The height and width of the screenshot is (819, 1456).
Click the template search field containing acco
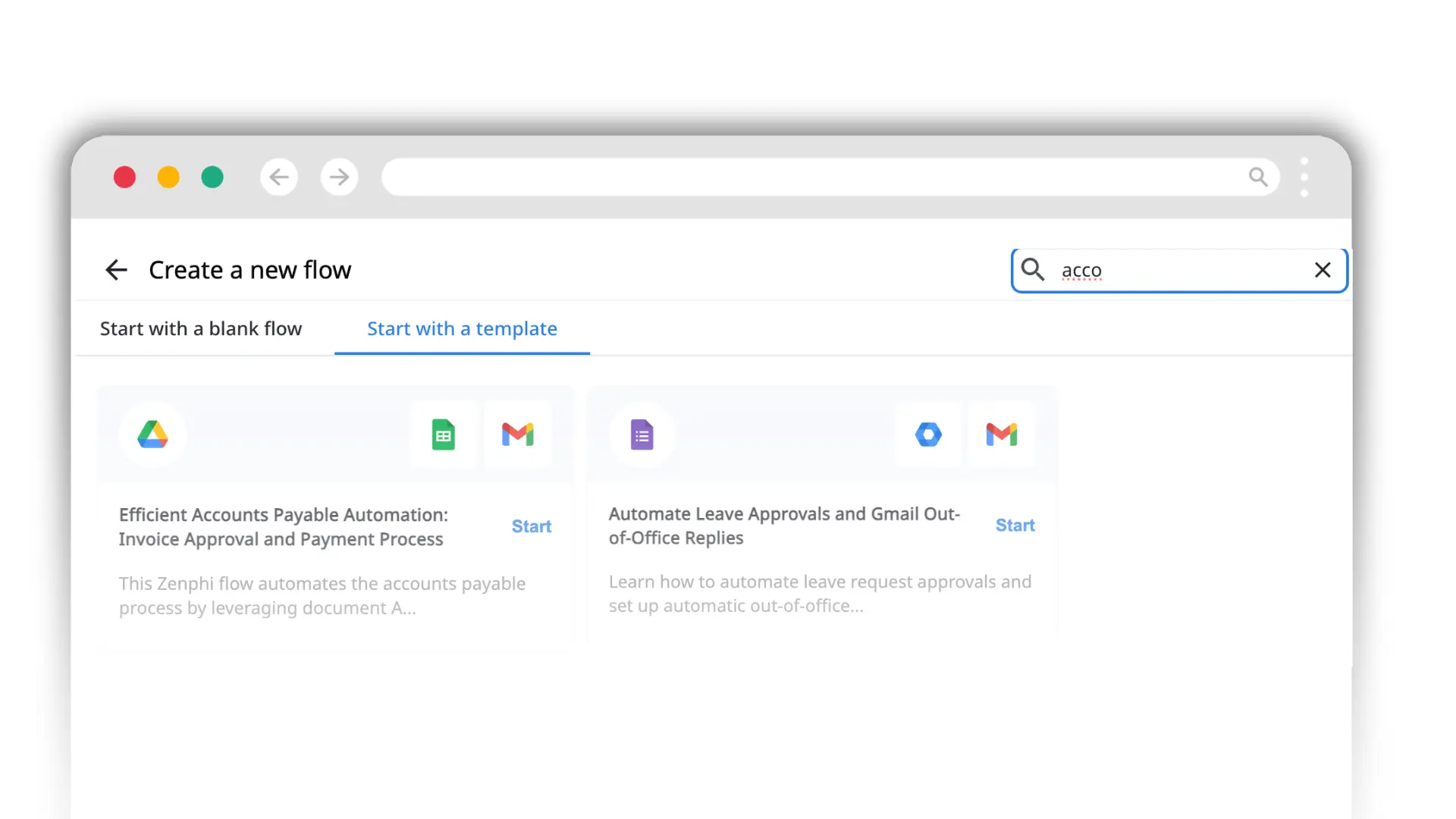[x=1183, y=270]
